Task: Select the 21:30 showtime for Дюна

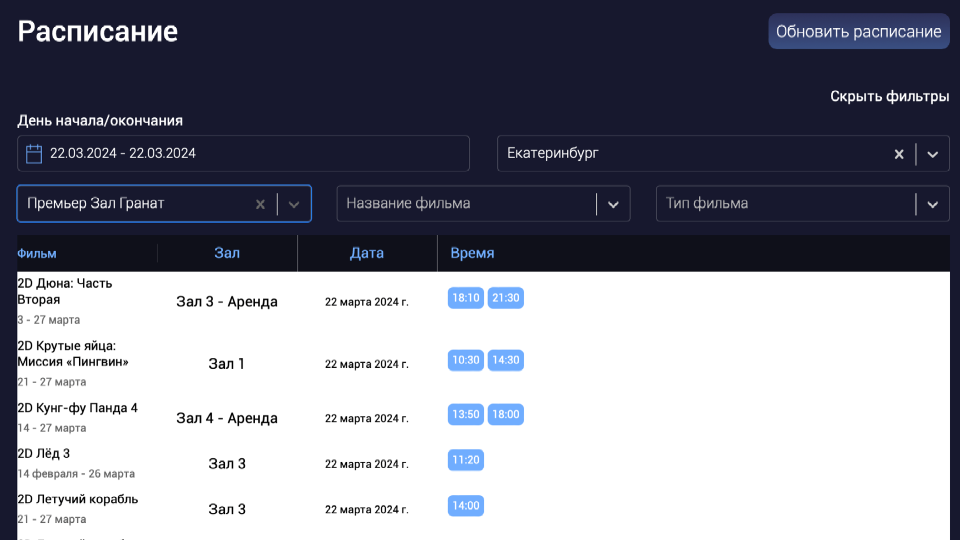Action: tap(506, 298)
